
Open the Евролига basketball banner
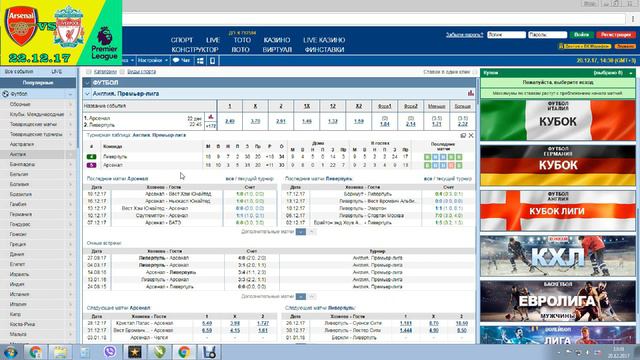tap(558, 301)
